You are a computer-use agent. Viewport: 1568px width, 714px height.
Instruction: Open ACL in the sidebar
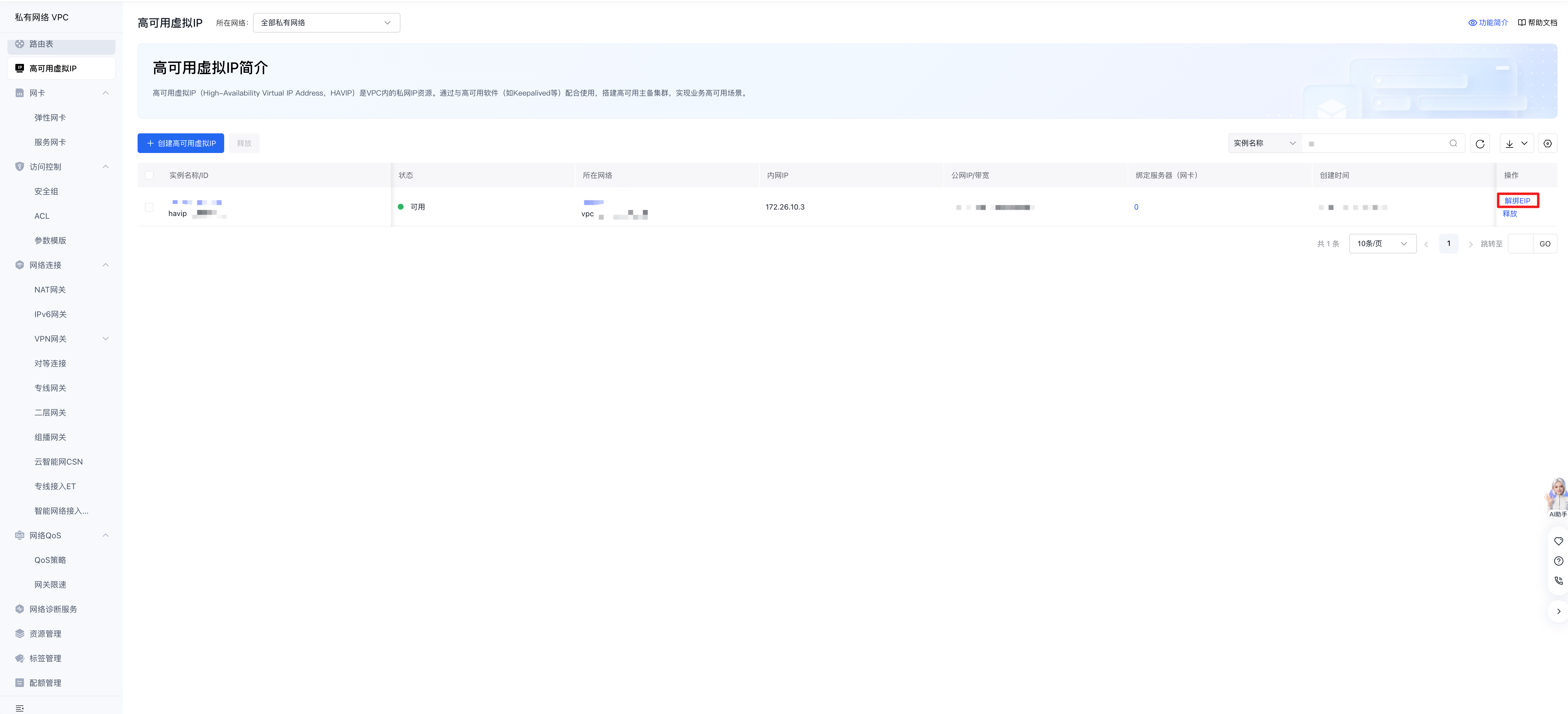pos(42,216)
